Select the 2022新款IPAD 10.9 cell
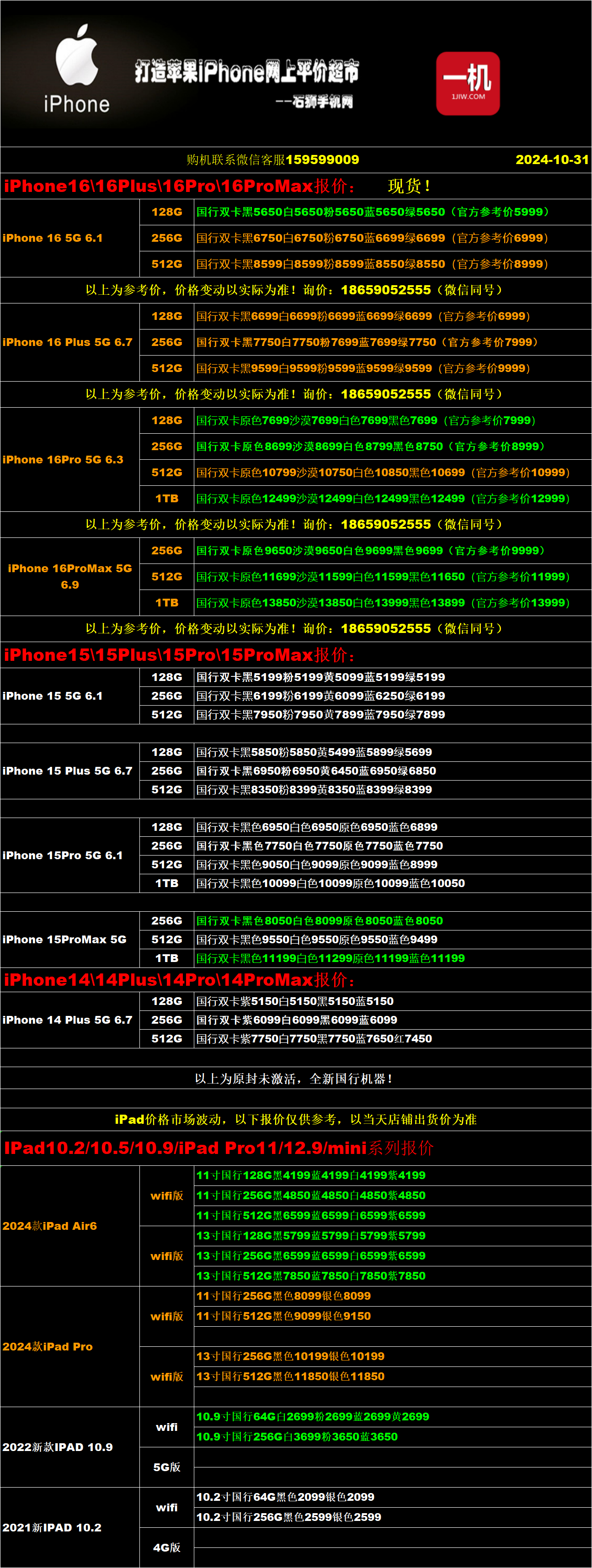Image resolution: width=592 pixels, height=1568 pixels. click(70, 1447)
